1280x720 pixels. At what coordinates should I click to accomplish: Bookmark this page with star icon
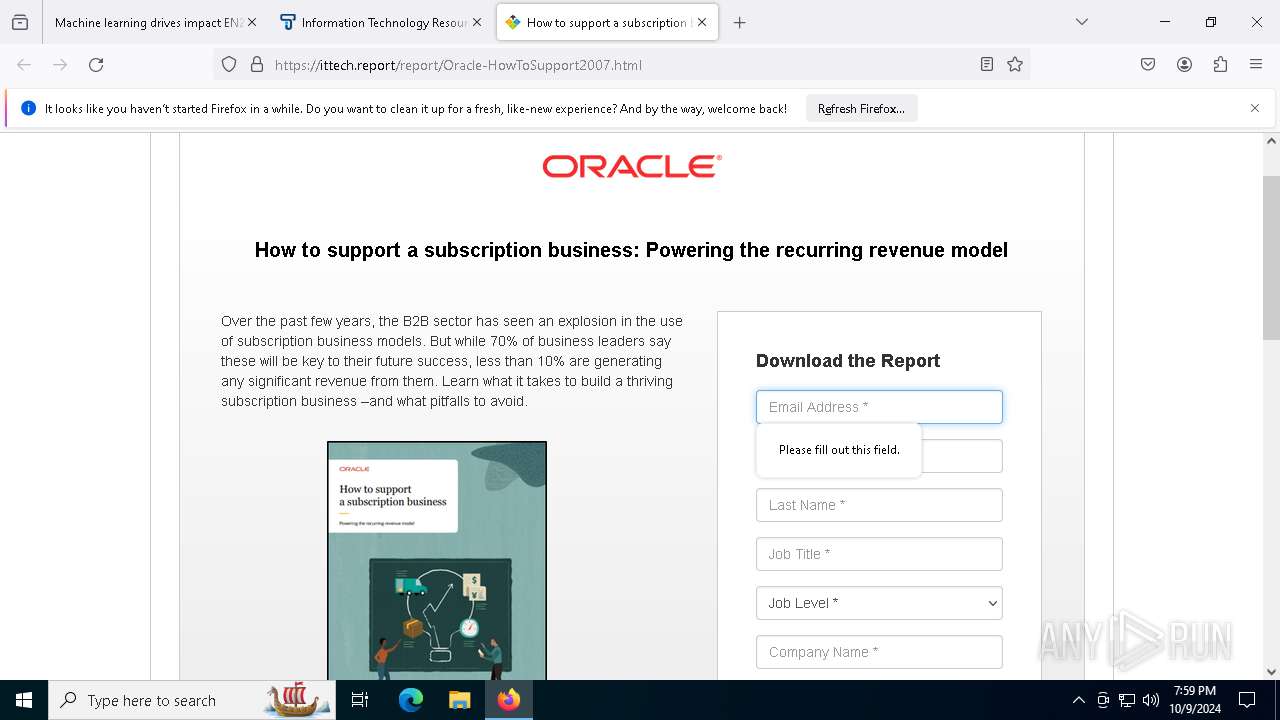pos(1015,65)
